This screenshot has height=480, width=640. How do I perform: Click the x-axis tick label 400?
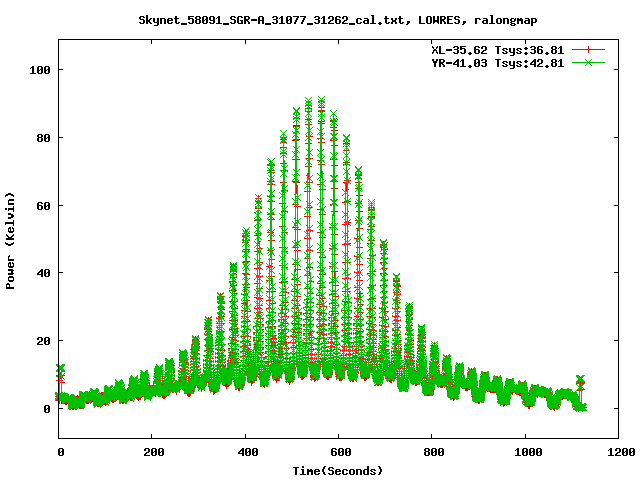click(x=248, y=452)
